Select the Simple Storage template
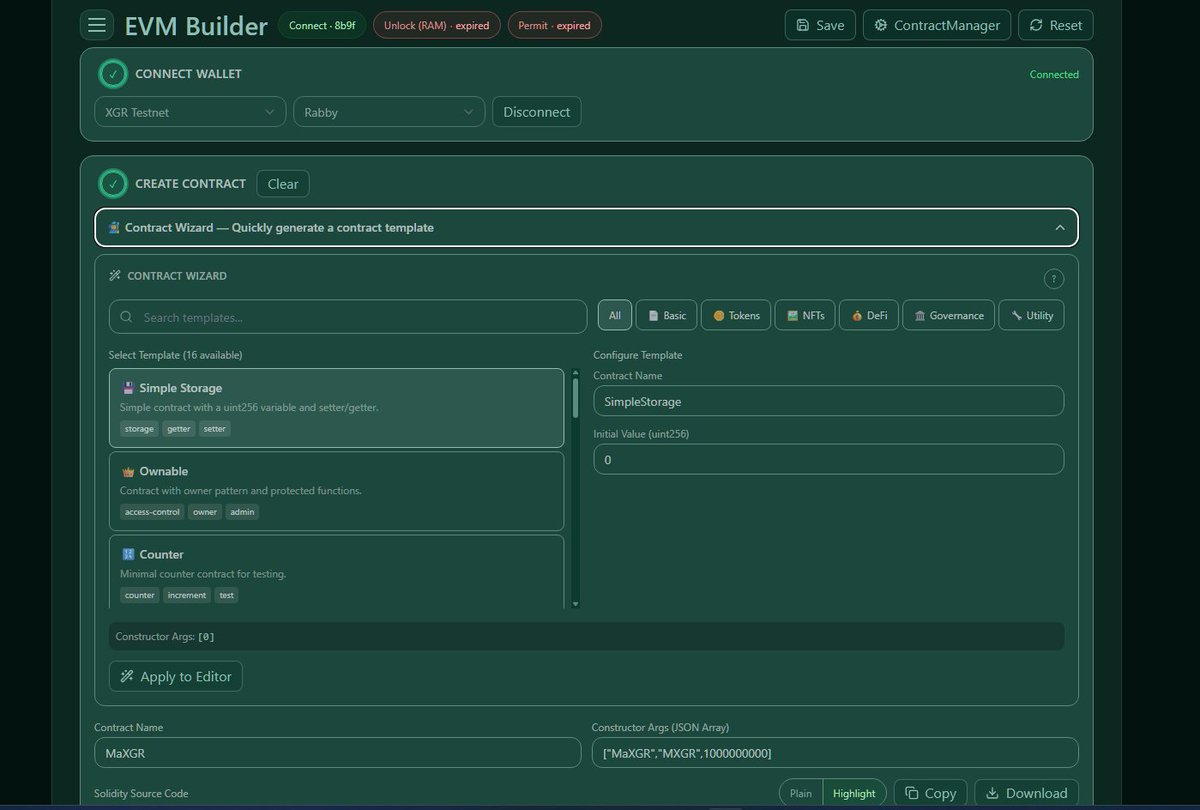The height and width of the screenshot is (810, 1200). point(336,408)
